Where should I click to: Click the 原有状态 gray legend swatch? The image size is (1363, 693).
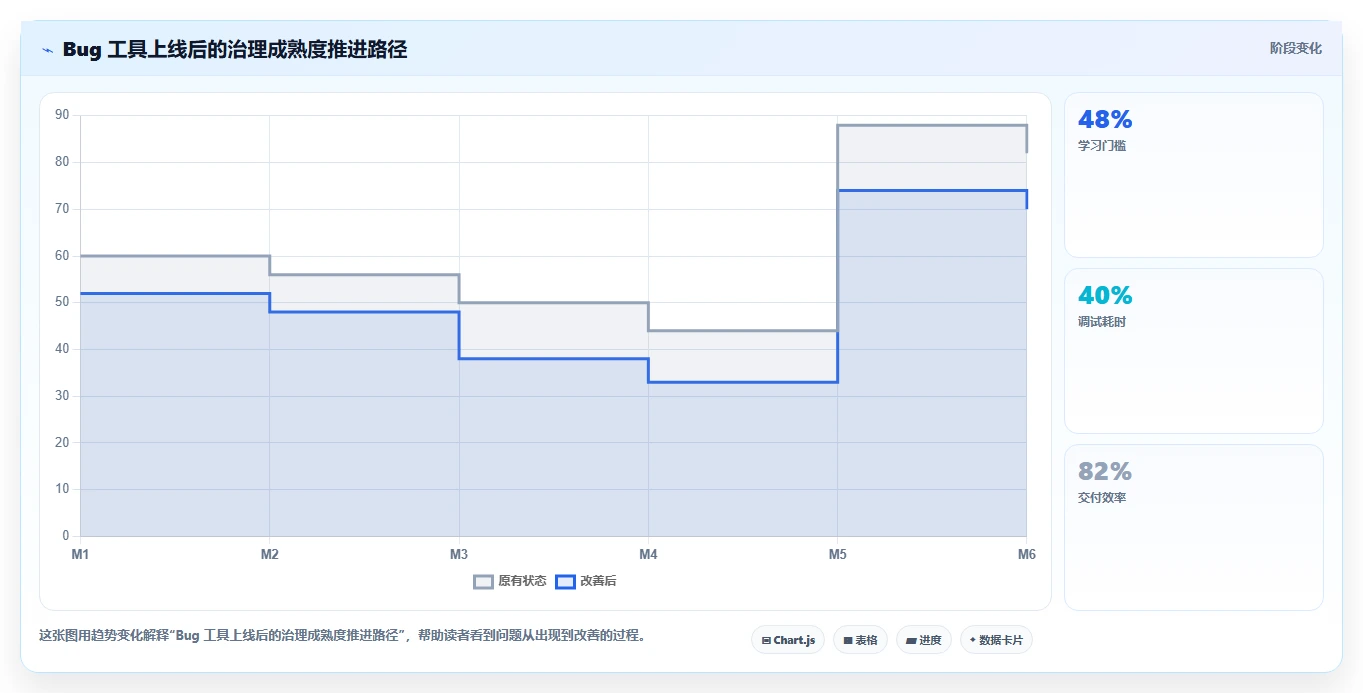[484, 581]
